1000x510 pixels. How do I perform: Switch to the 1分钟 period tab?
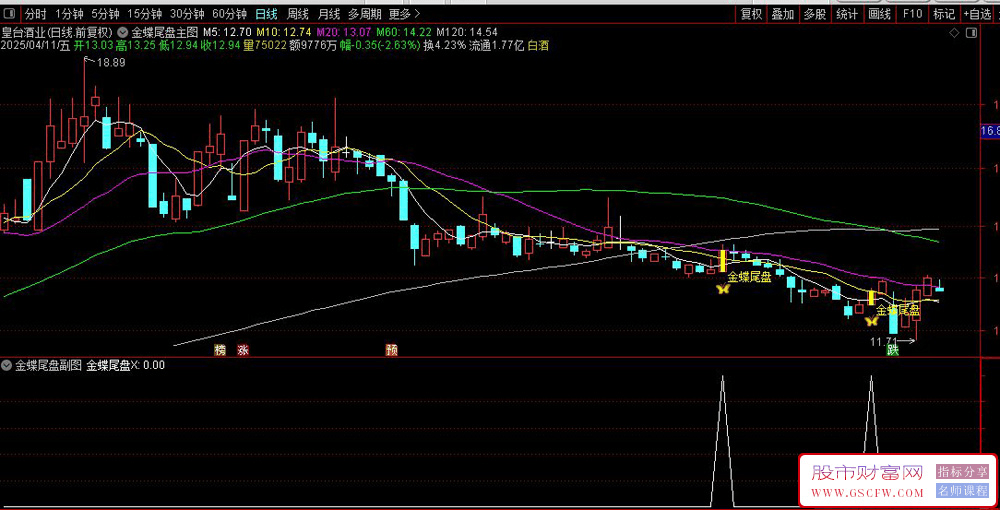tap(69, 13)
